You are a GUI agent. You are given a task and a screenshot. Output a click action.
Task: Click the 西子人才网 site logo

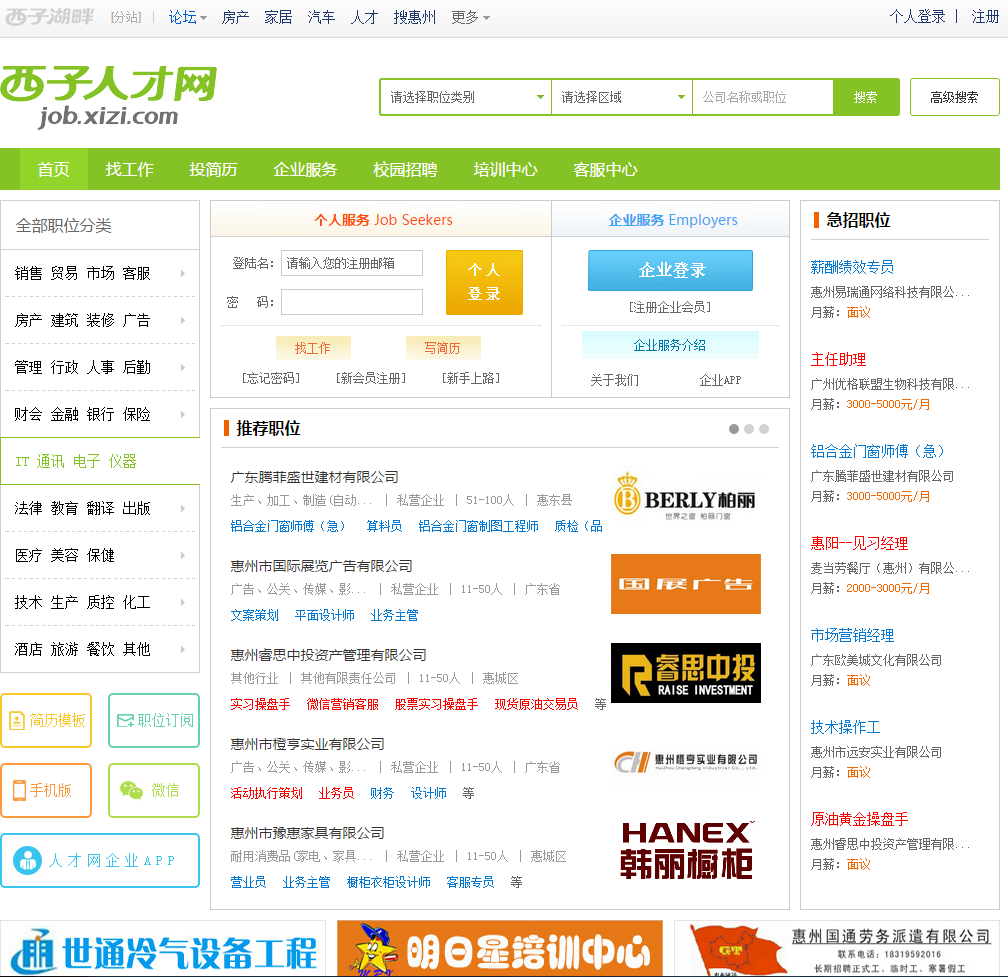(108, 96)
